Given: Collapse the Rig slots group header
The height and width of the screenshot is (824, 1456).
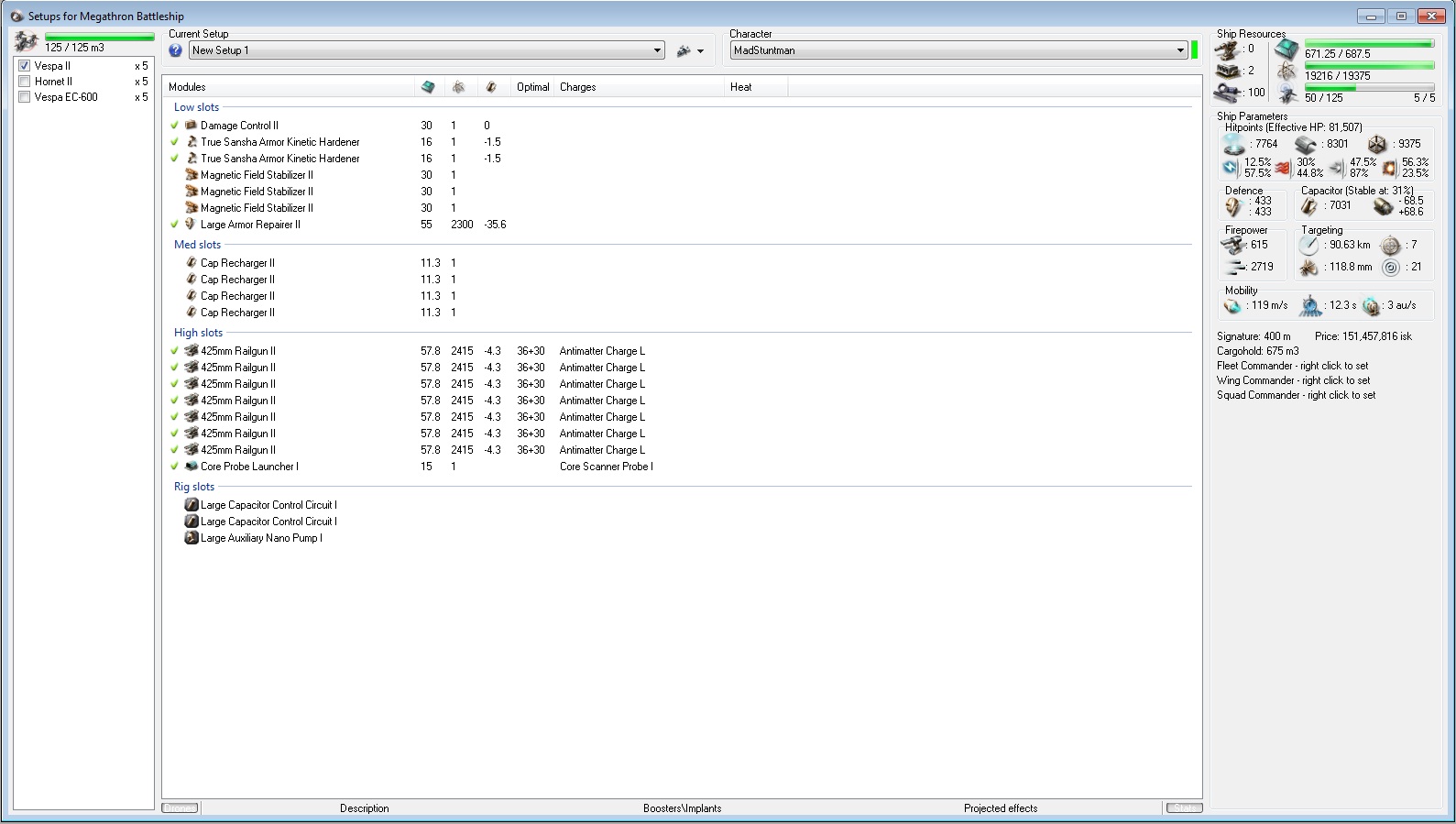Looking at the screenshot, I should tap(194, 487).
